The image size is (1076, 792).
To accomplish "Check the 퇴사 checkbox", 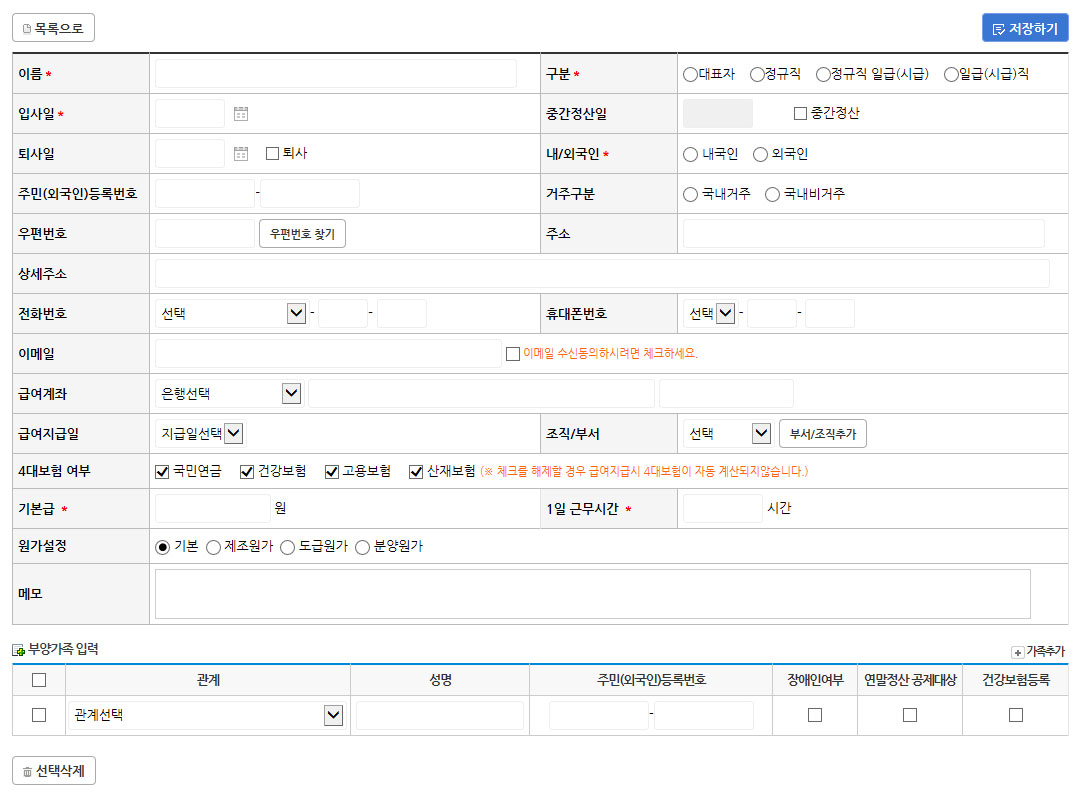I will (272, 153).
